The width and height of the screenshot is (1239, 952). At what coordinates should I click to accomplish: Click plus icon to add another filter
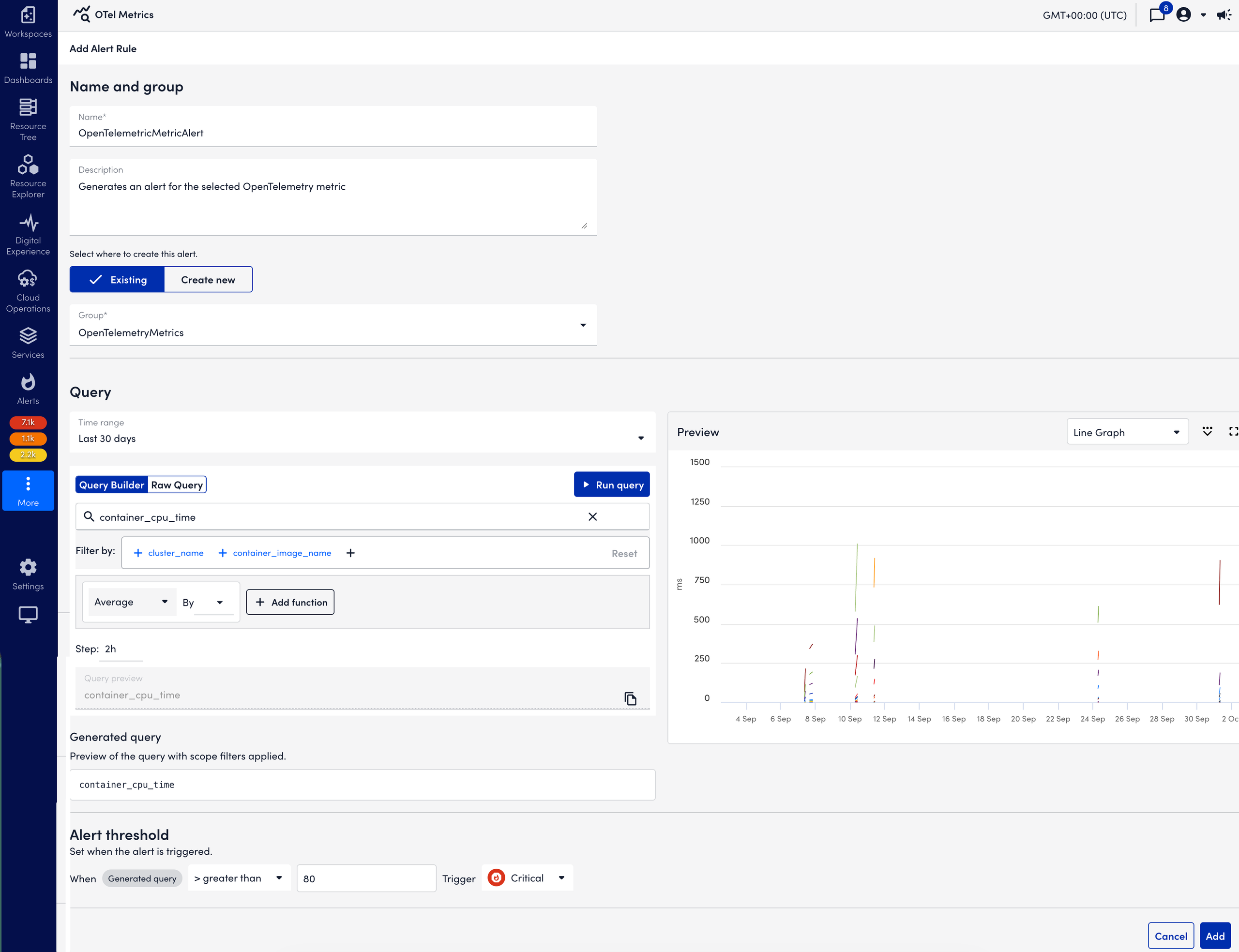[x=350, y=553]
